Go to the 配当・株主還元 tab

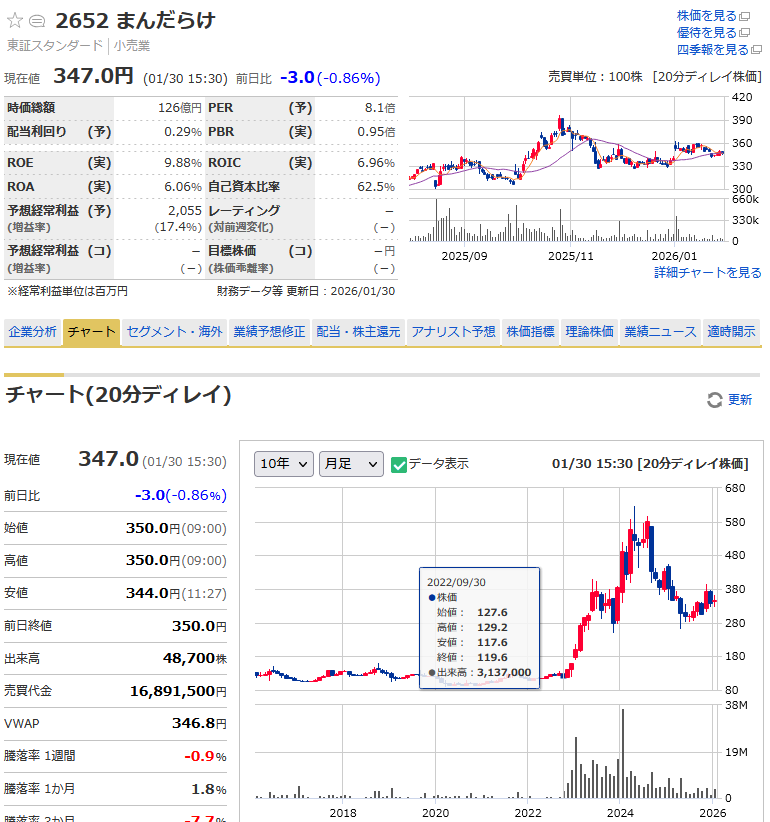click(x=357, y=332)
